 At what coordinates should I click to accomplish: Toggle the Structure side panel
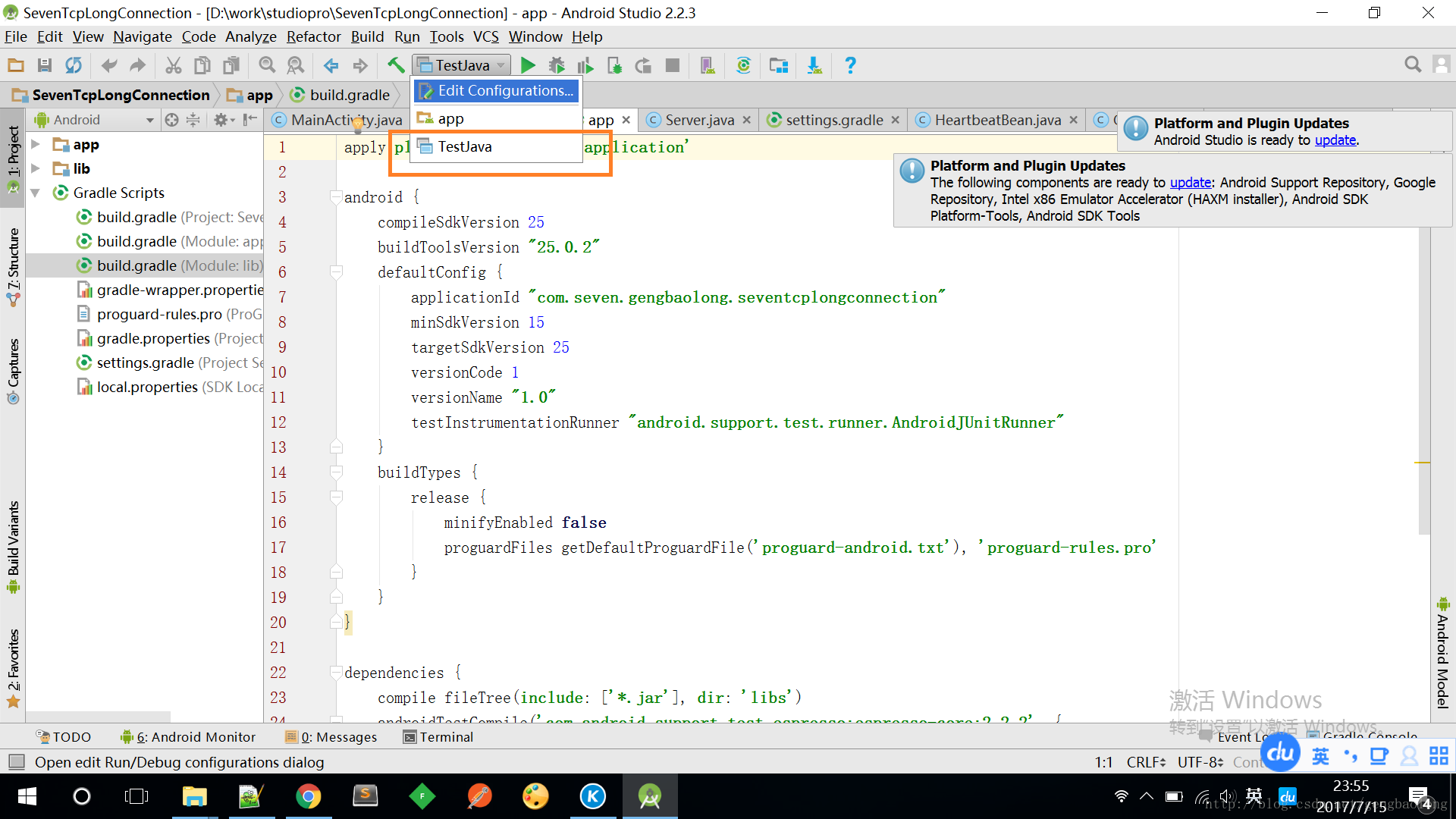point(13,267)
